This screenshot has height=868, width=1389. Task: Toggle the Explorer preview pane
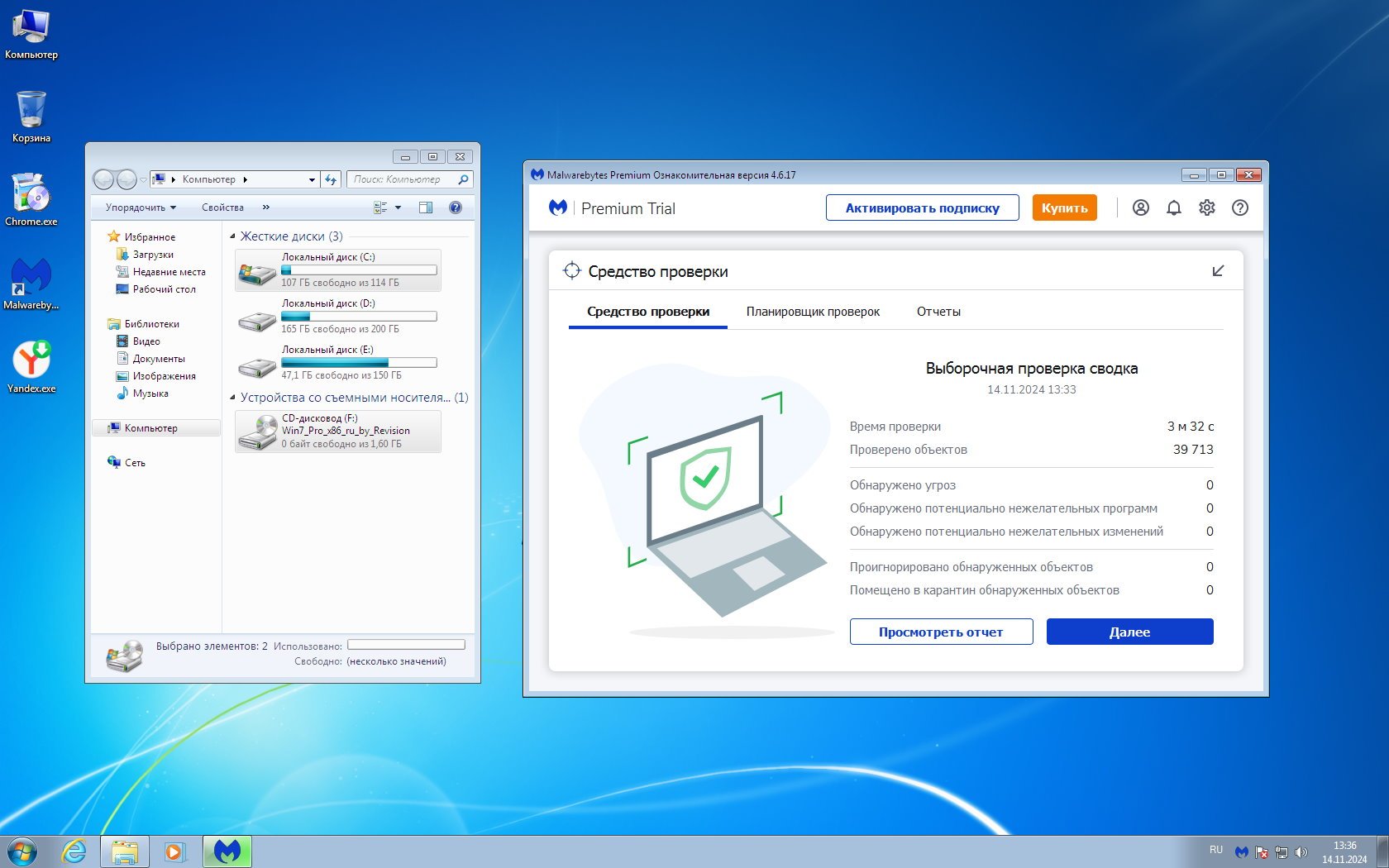coord(426,207)
